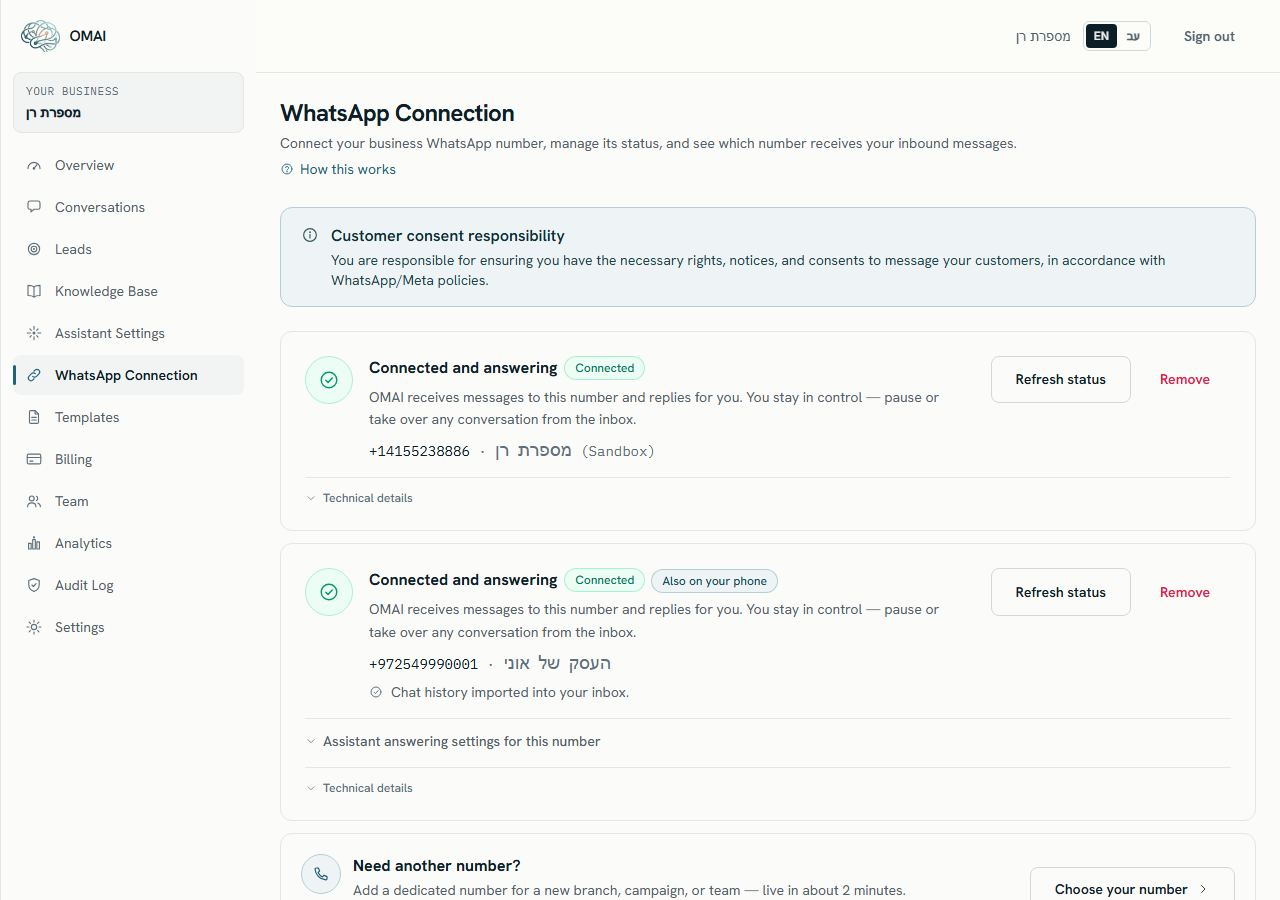Click the Leads target icon
Image resolution: width=1280 pixels, height=900 pixels.
click(x=34, y=250)
